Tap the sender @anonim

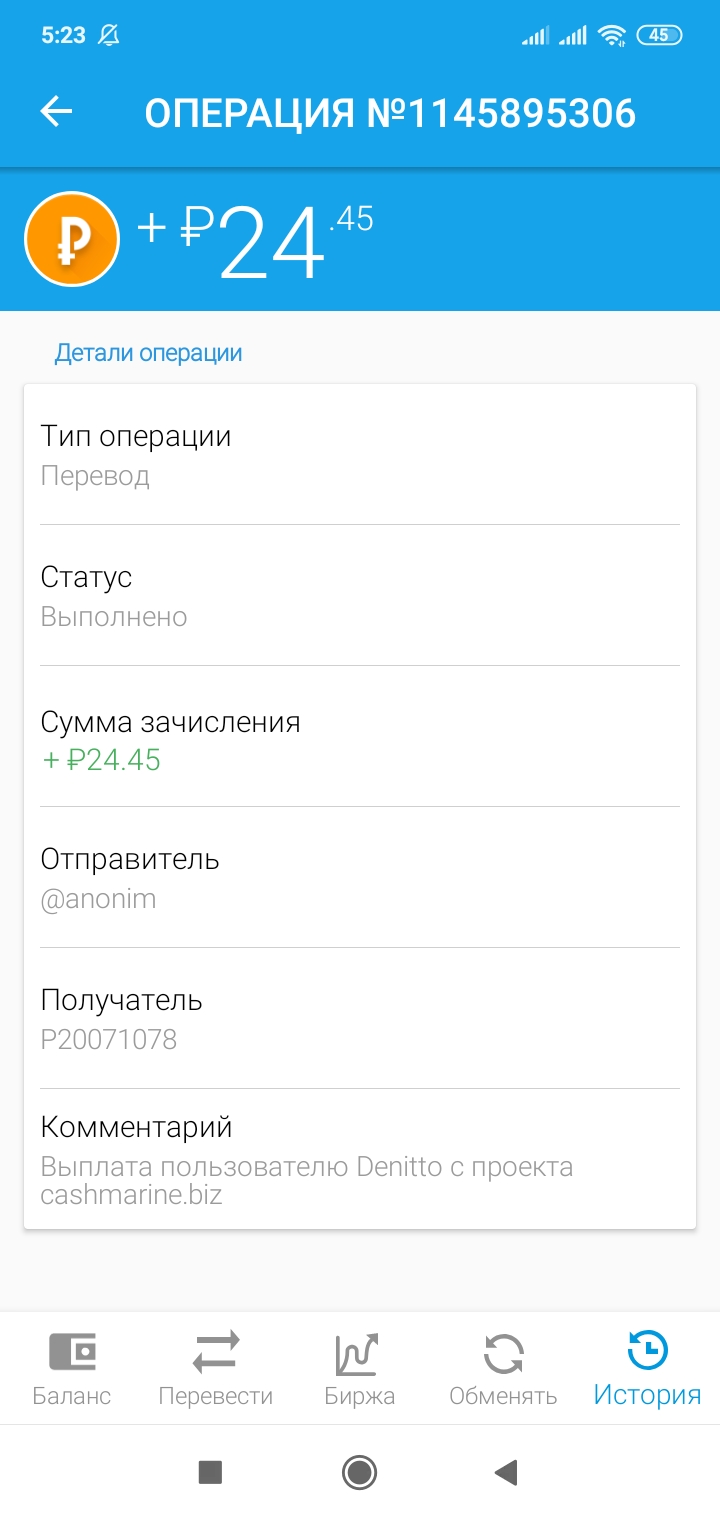pos(99,899)
